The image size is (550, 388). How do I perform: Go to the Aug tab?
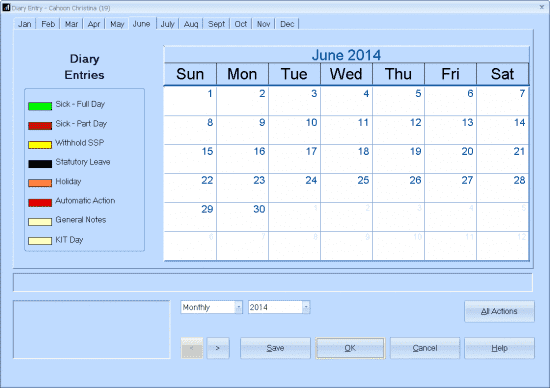191,24
